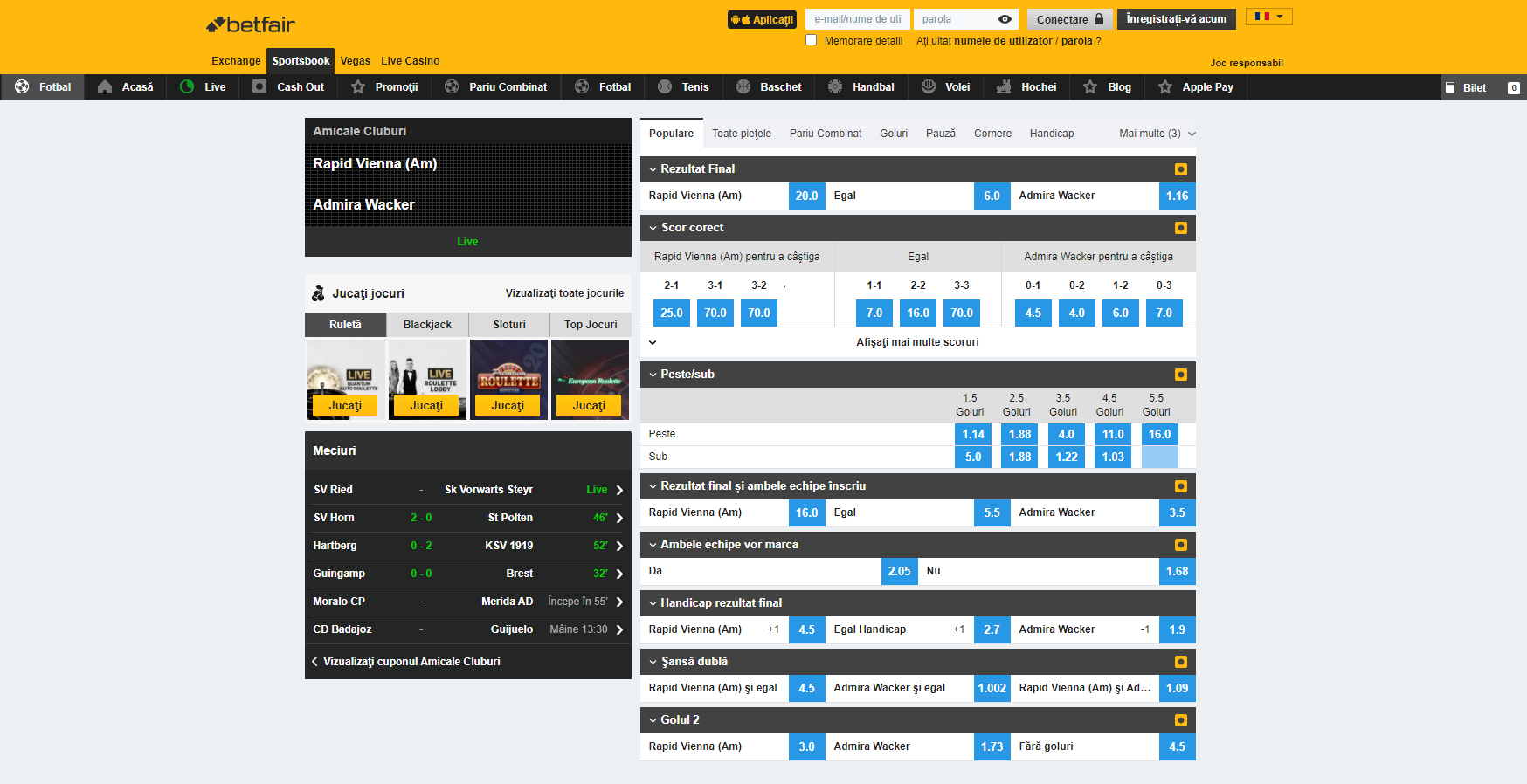Expand the Mai multe (3) dropdown
Image resolution: width=1527 pixels, height=784 pixels.
click(x=1157, y=134)
